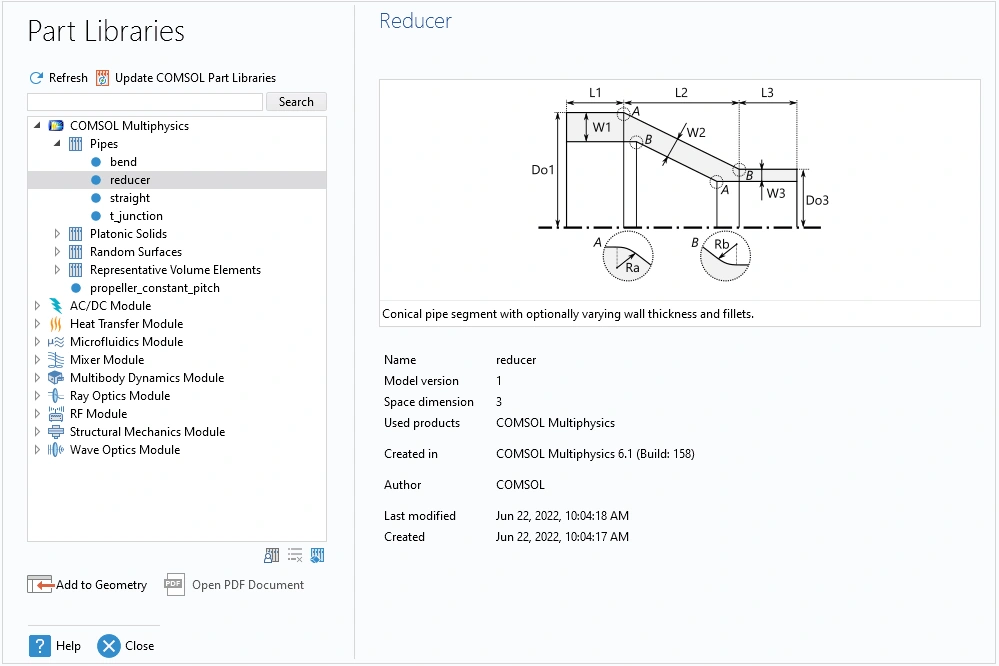999x666 pixels.
Task: Click the Update COMSOL Part Libraries icon
Action: [102, 78]
